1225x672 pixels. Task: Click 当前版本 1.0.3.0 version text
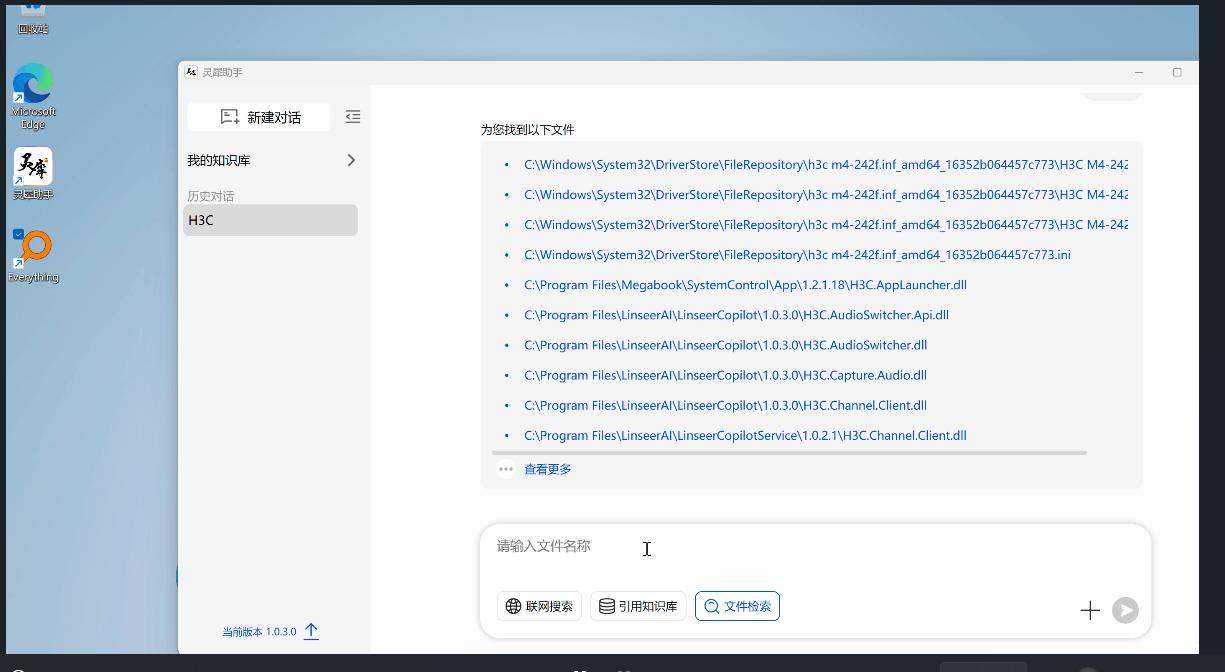(259, 632)
